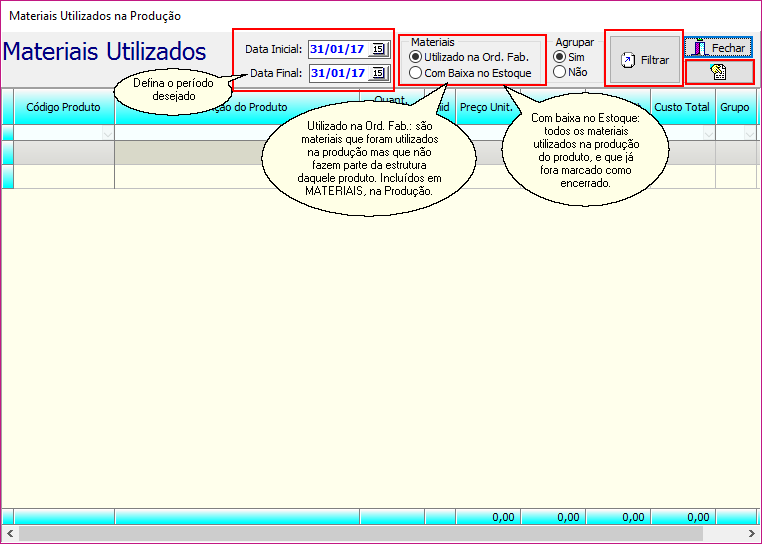Click the Grupo column header
Screen dimensions: 762x544
coord(734,107)
